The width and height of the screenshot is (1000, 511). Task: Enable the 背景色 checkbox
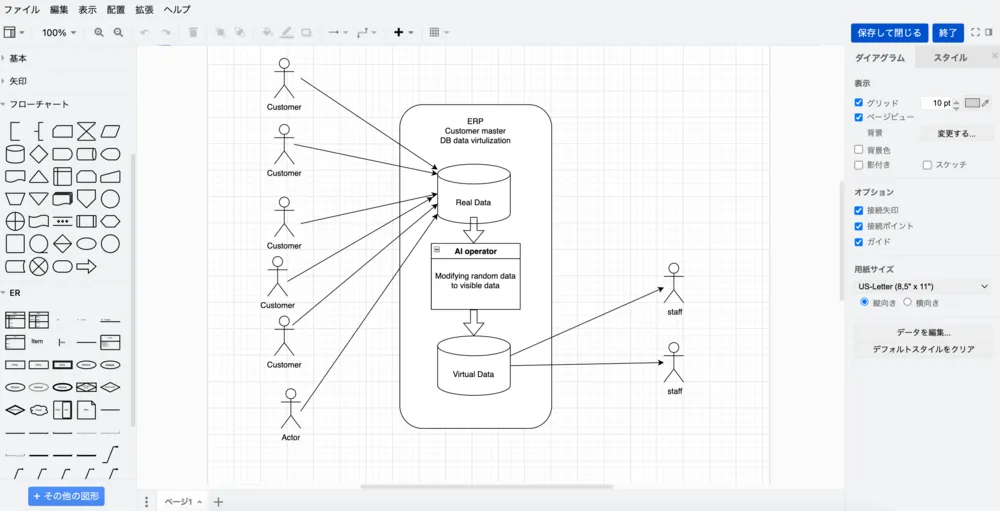pos(858,149)
